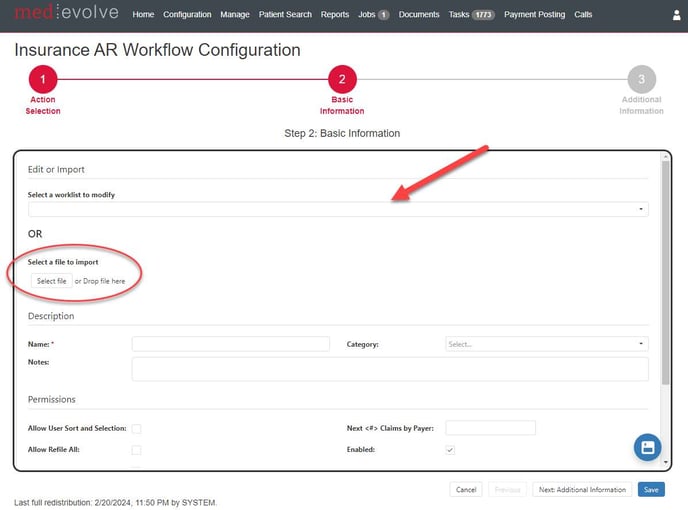The width and height of the screenshot is (688, 510).
Task: Click the blue floating save disk icon
Action: pos(647,447)
